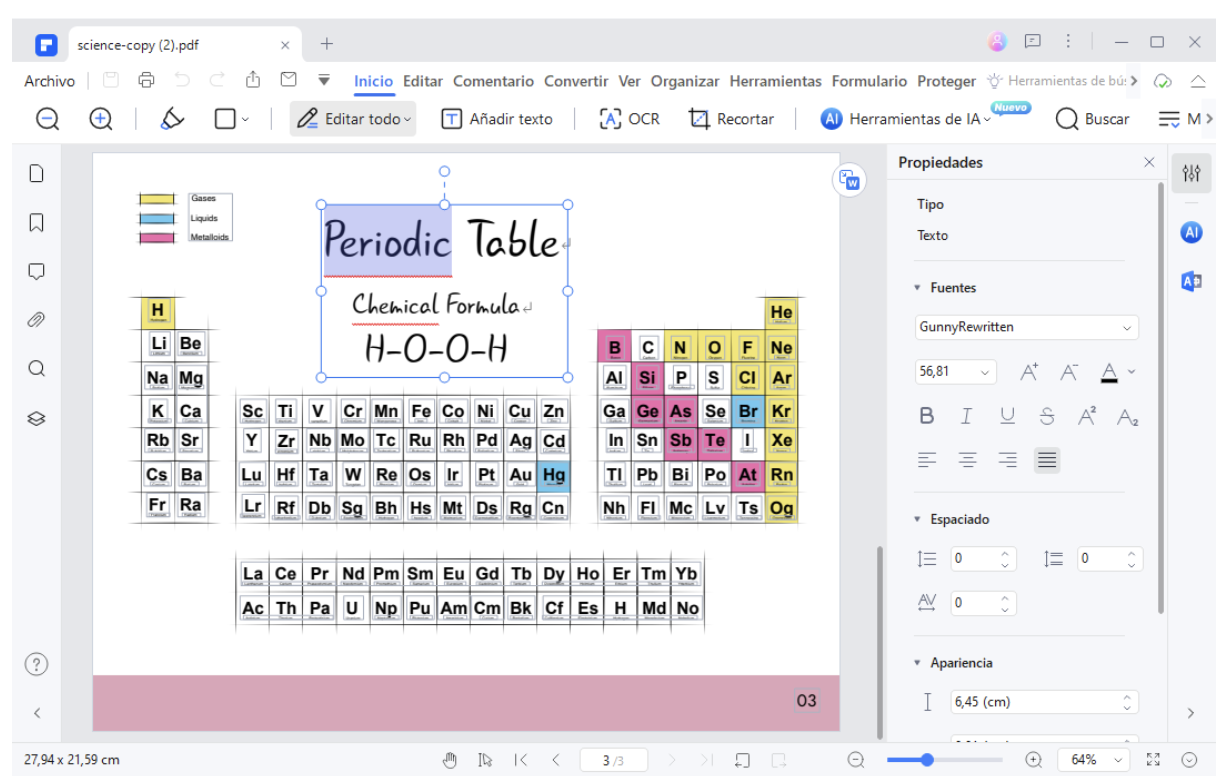Open the shape tool dropdown arrow
This screenshot has width=1230, height=776.
pyautogui.click(x=246, y=120)
